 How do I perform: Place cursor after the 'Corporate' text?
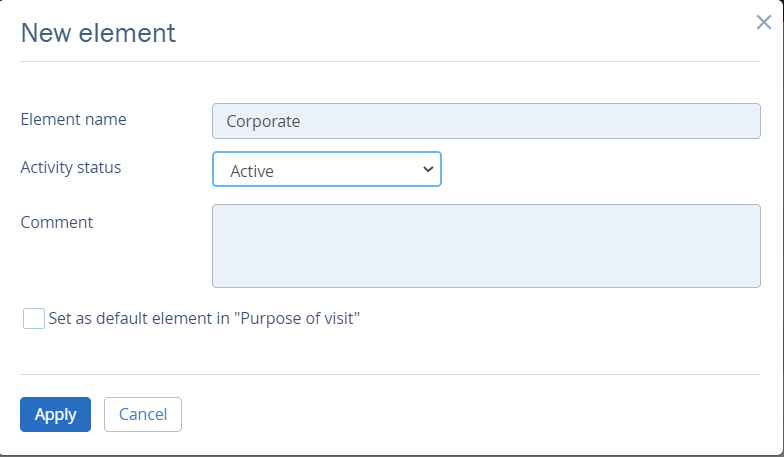click(x=303, y=121)
